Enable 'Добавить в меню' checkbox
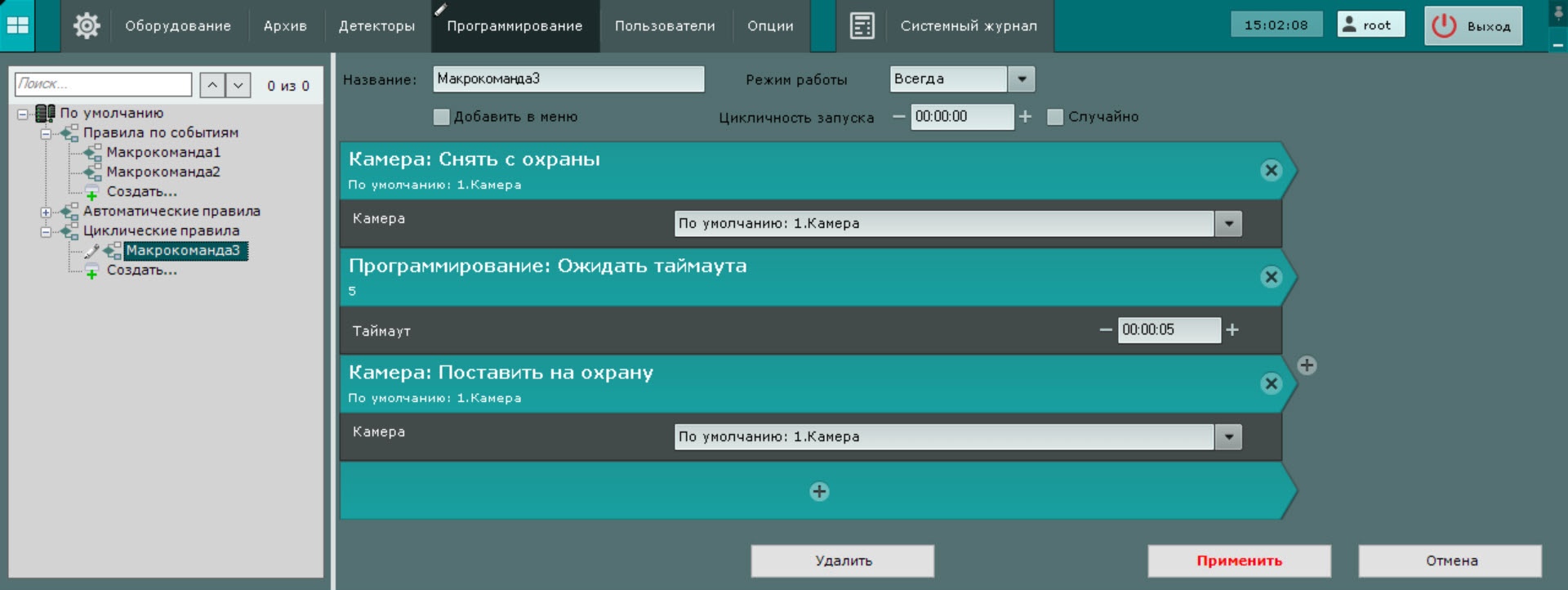1568x590 pixels. click(x=442, y=117)
